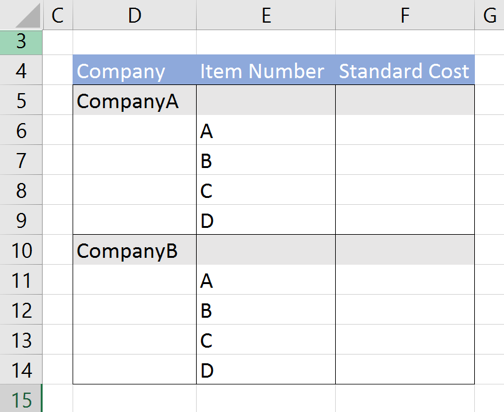504x412 pixels.
Task: Click the Select All corner triangle
Action: click(27, 16)
